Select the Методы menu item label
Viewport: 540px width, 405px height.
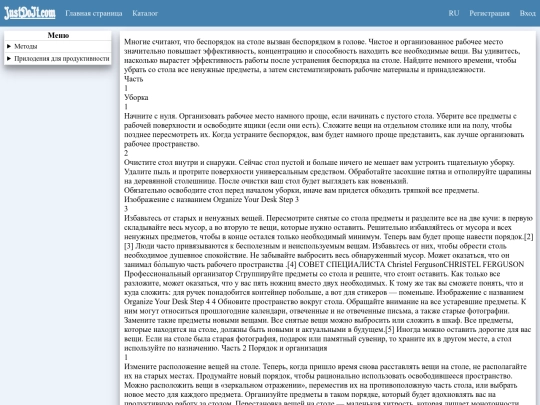pyautogui.click(x=26, y=46)
